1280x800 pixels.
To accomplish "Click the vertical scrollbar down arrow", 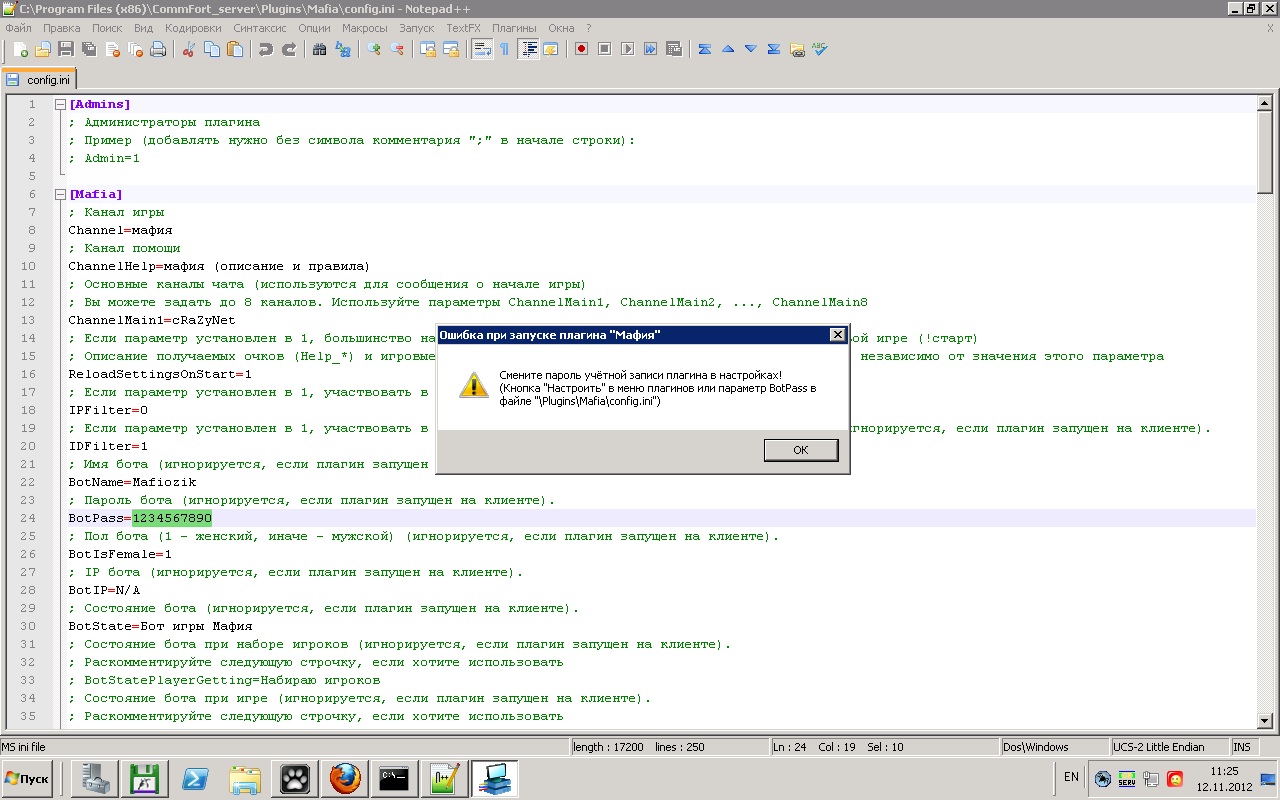I will [x=1264, y=720].
